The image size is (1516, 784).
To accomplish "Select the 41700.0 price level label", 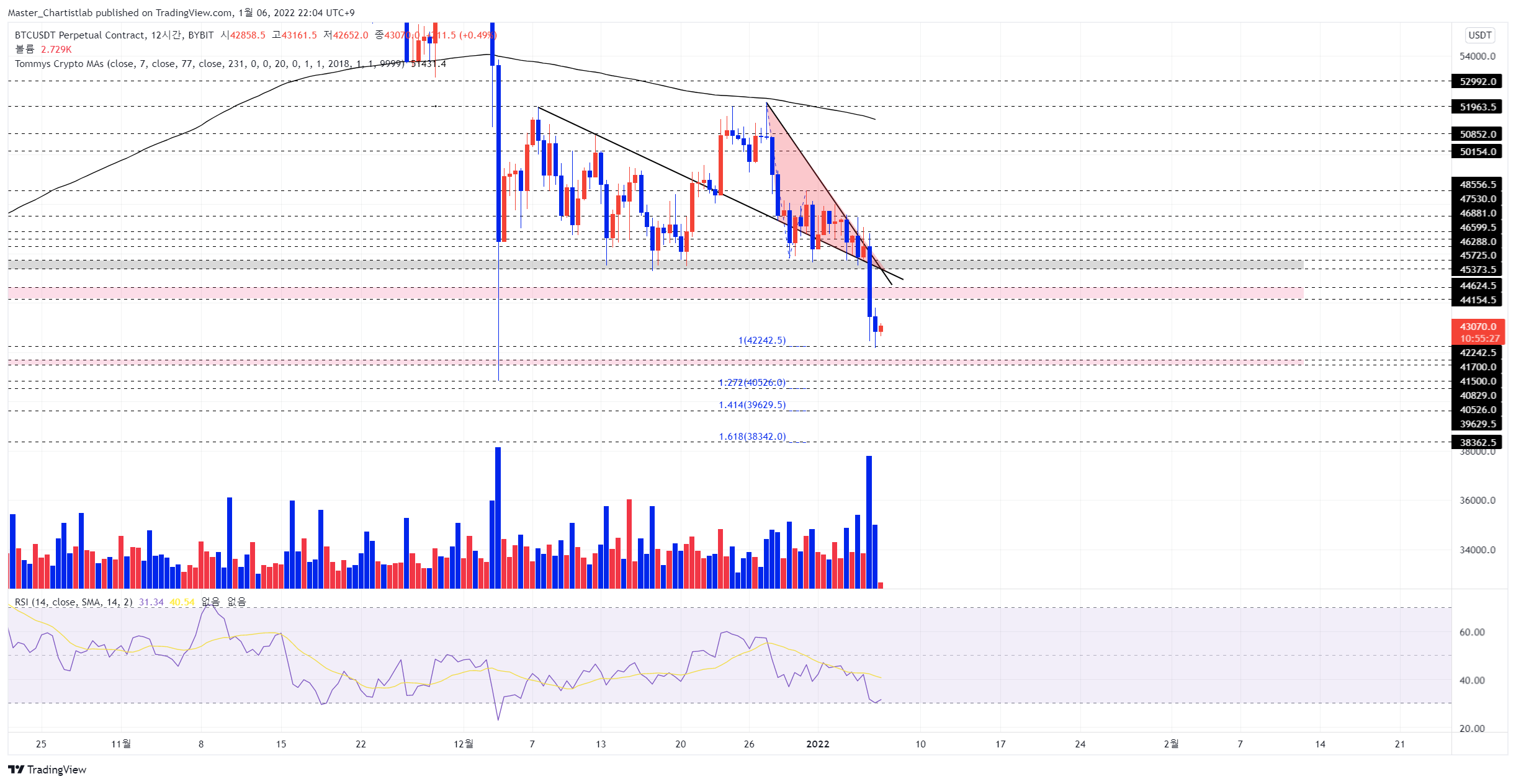I will coord(1477,367).
